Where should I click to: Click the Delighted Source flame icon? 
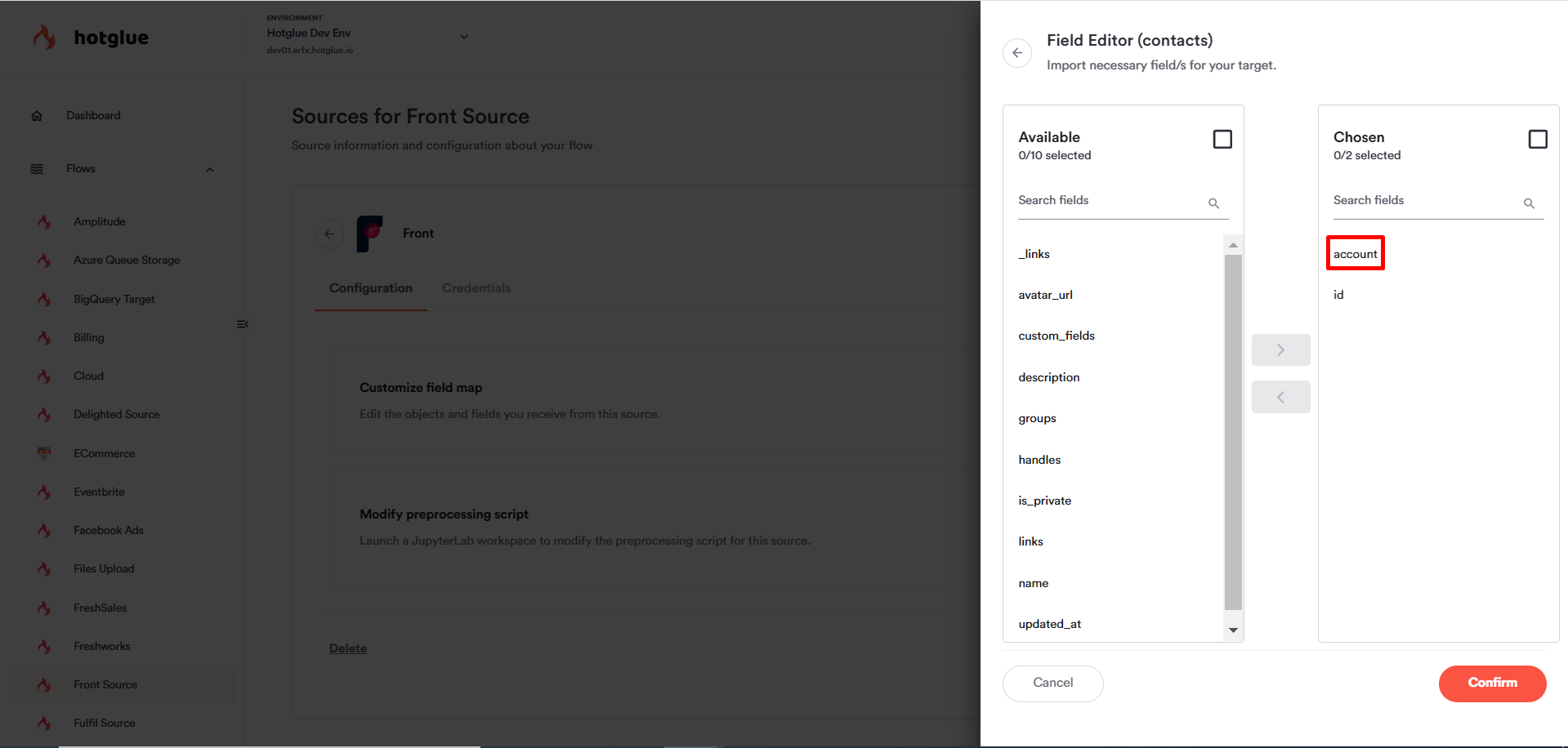pos(44,415)
